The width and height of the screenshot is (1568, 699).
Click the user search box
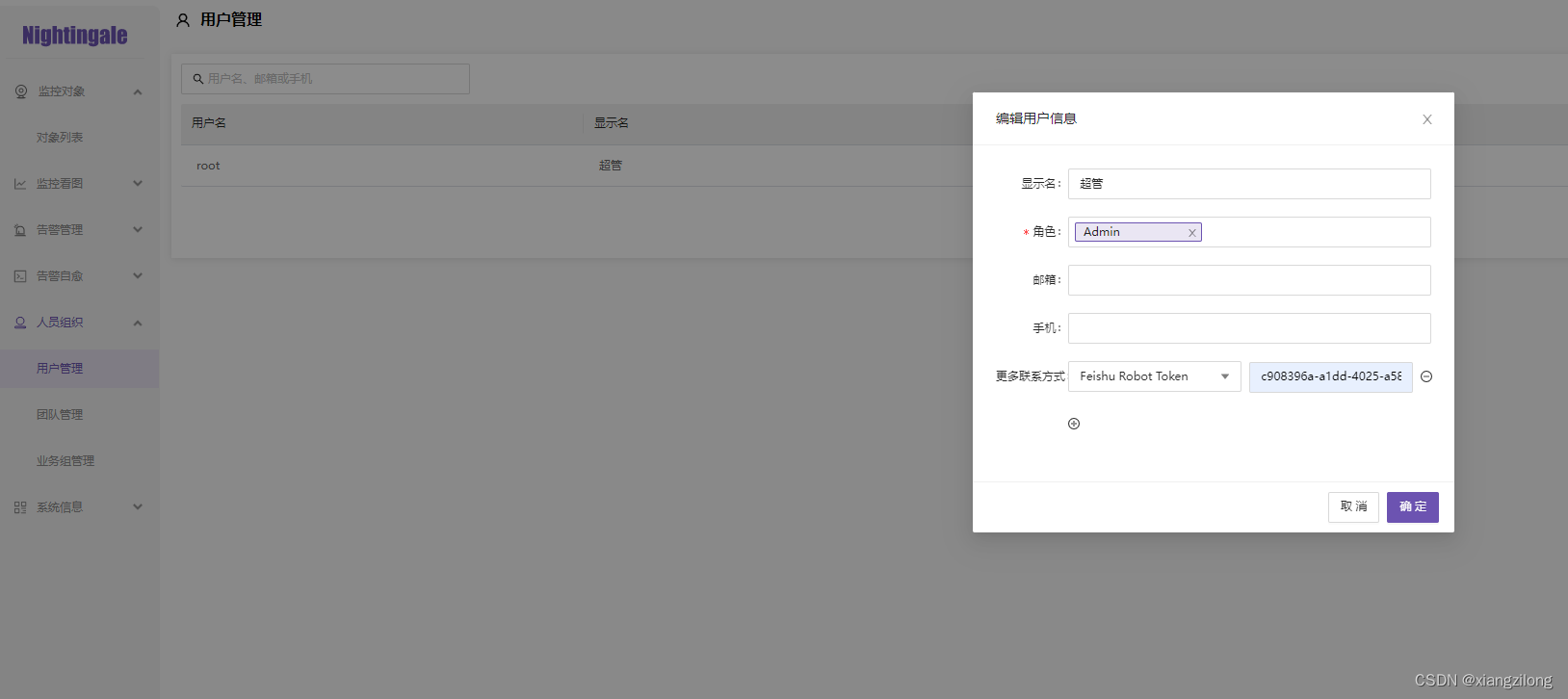coord(326,79)
